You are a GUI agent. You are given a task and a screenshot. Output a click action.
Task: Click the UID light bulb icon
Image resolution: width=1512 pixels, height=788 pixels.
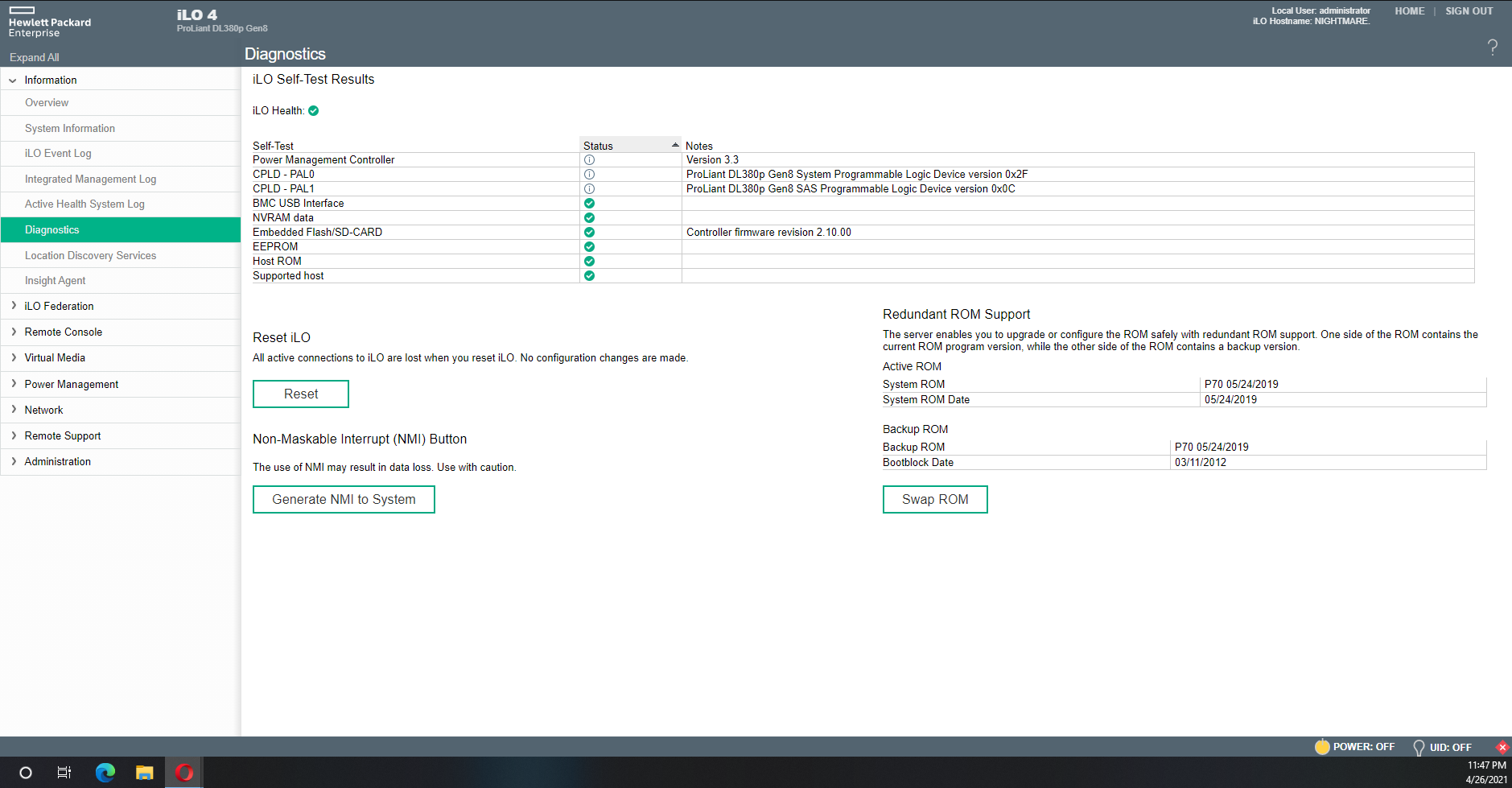[x=1419, y=748]
